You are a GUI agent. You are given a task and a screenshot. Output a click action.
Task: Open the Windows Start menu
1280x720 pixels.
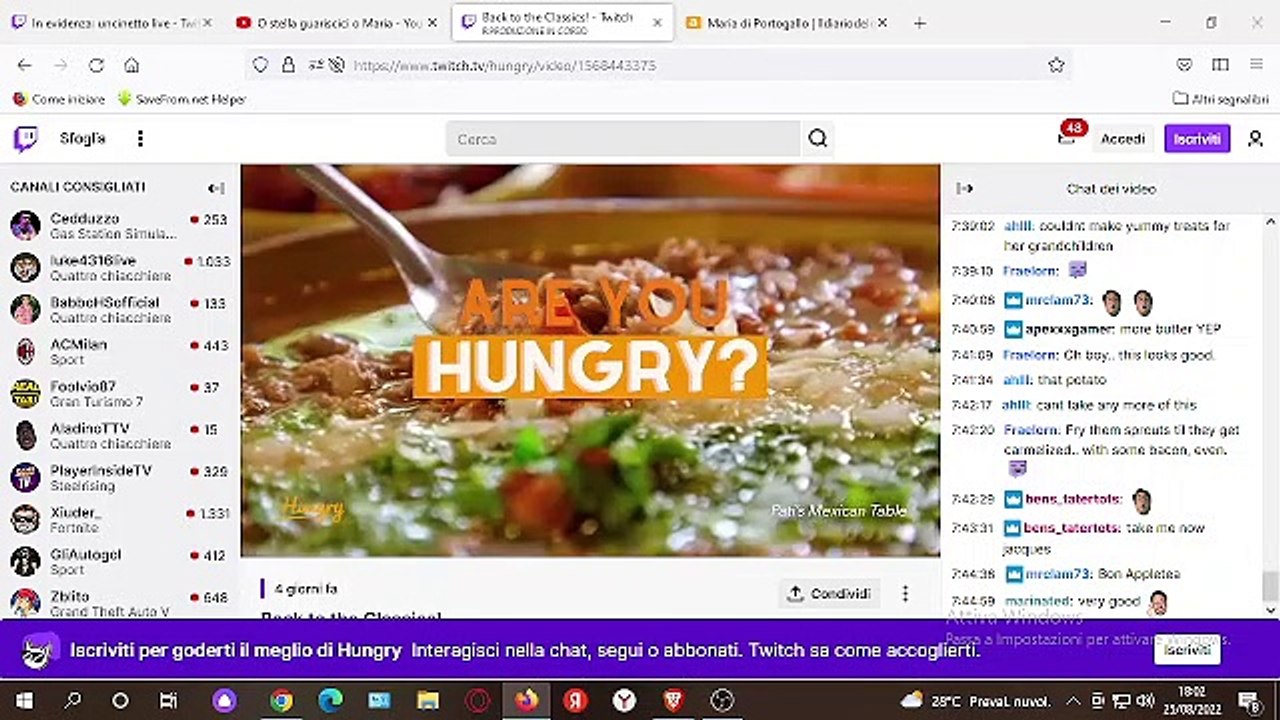point(24,700)
